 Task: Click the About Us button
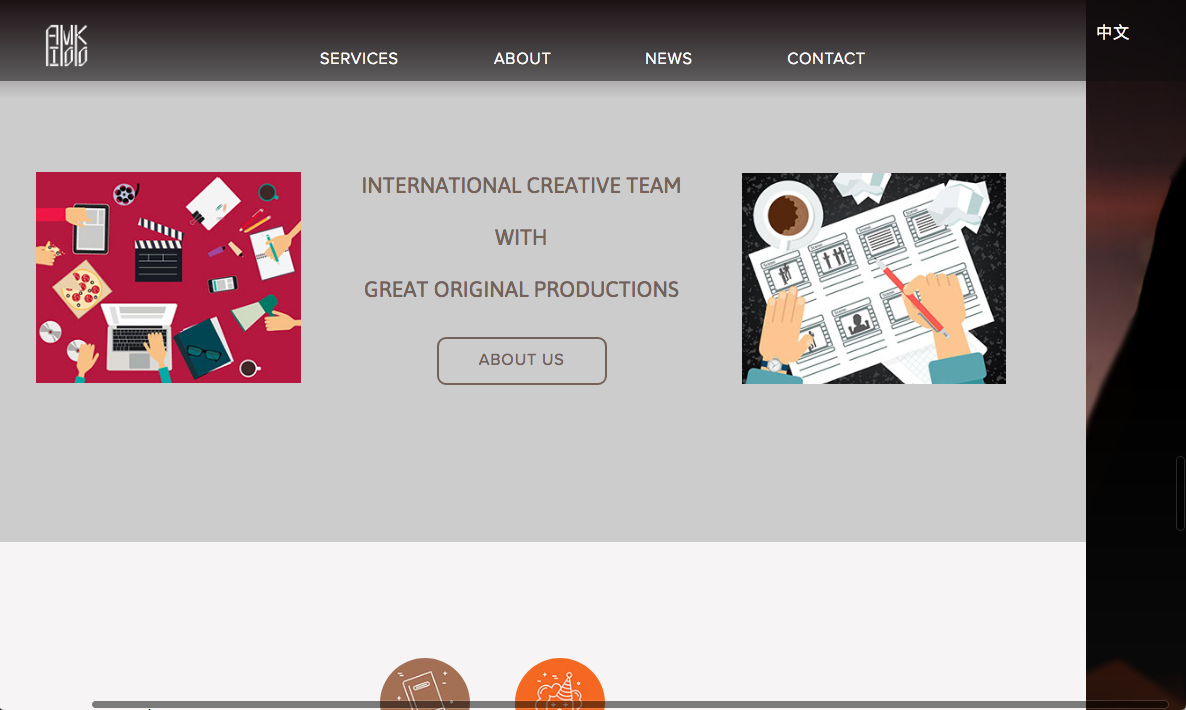click(x=521, y=361)
